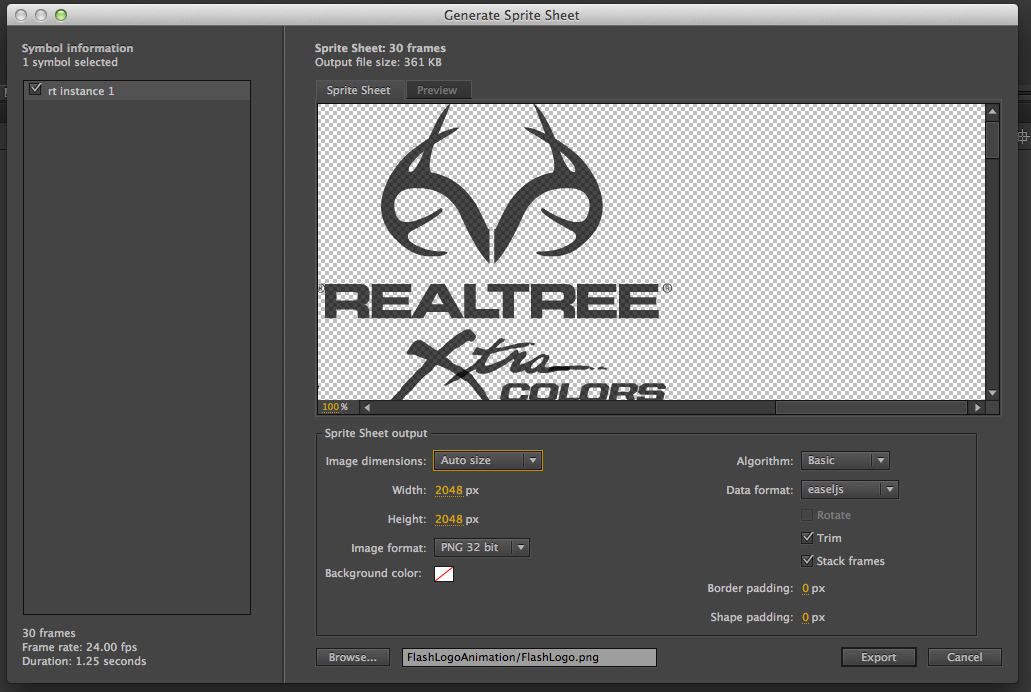Viewport: 1031px width, 692px height.
Task: Click the preview scroll-left arrow
Action: [x=366, y=408]
